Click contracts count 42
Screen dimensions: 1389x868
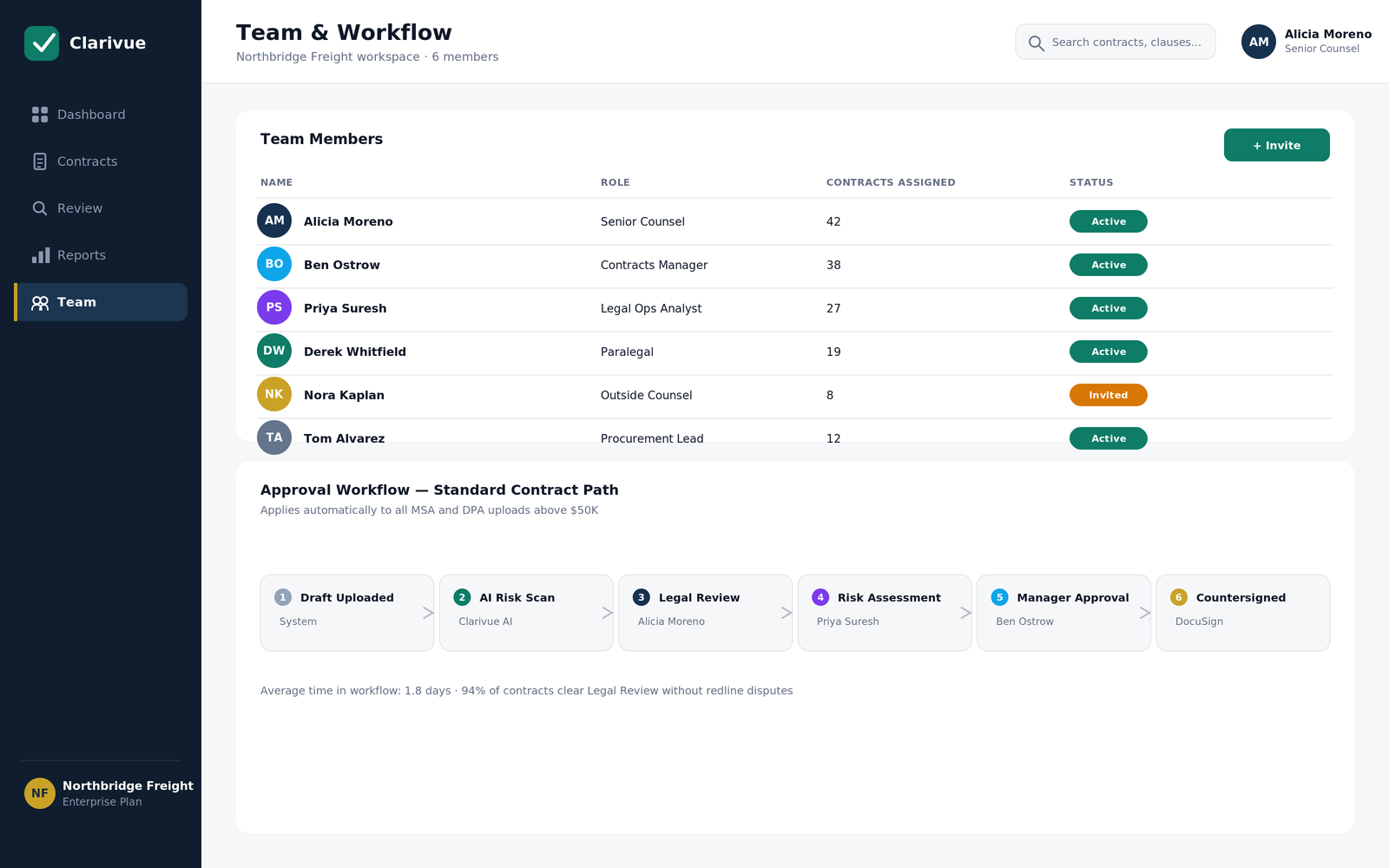click(x=833, y=221)
